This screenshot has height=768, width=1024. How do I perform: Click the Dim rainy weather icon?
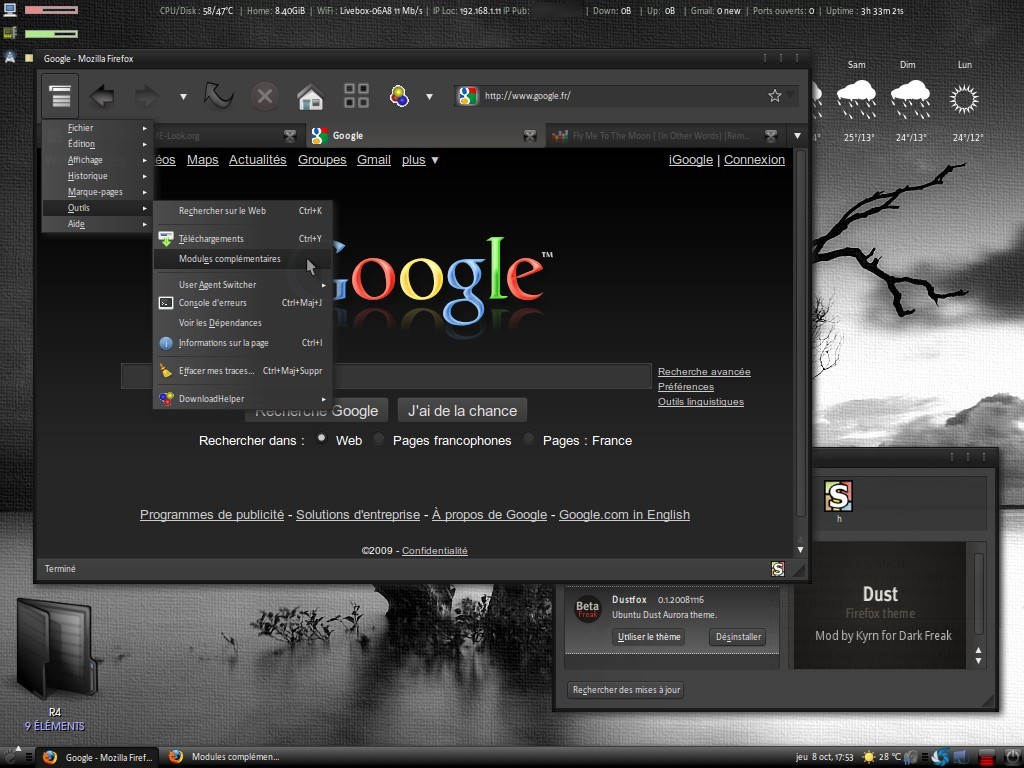pos(910,99)
